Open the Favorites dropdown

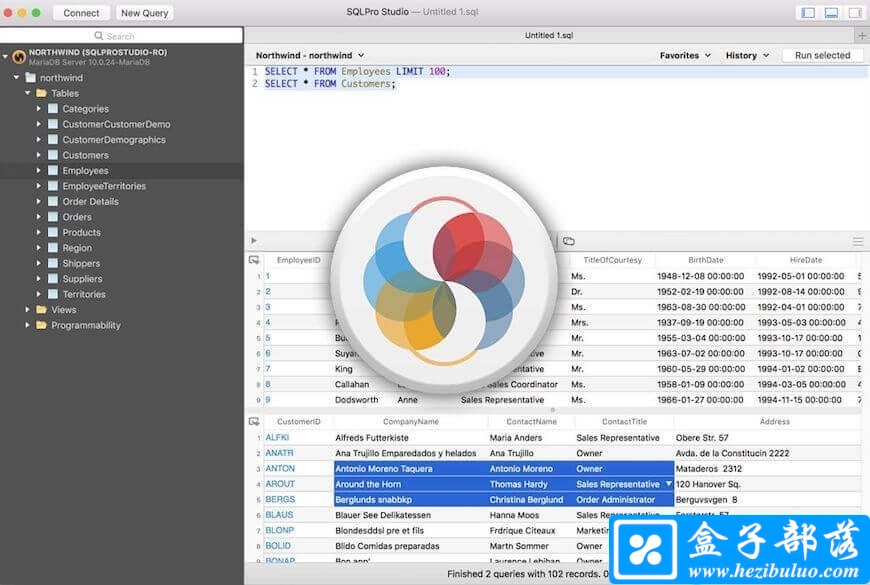coord(685,56)
